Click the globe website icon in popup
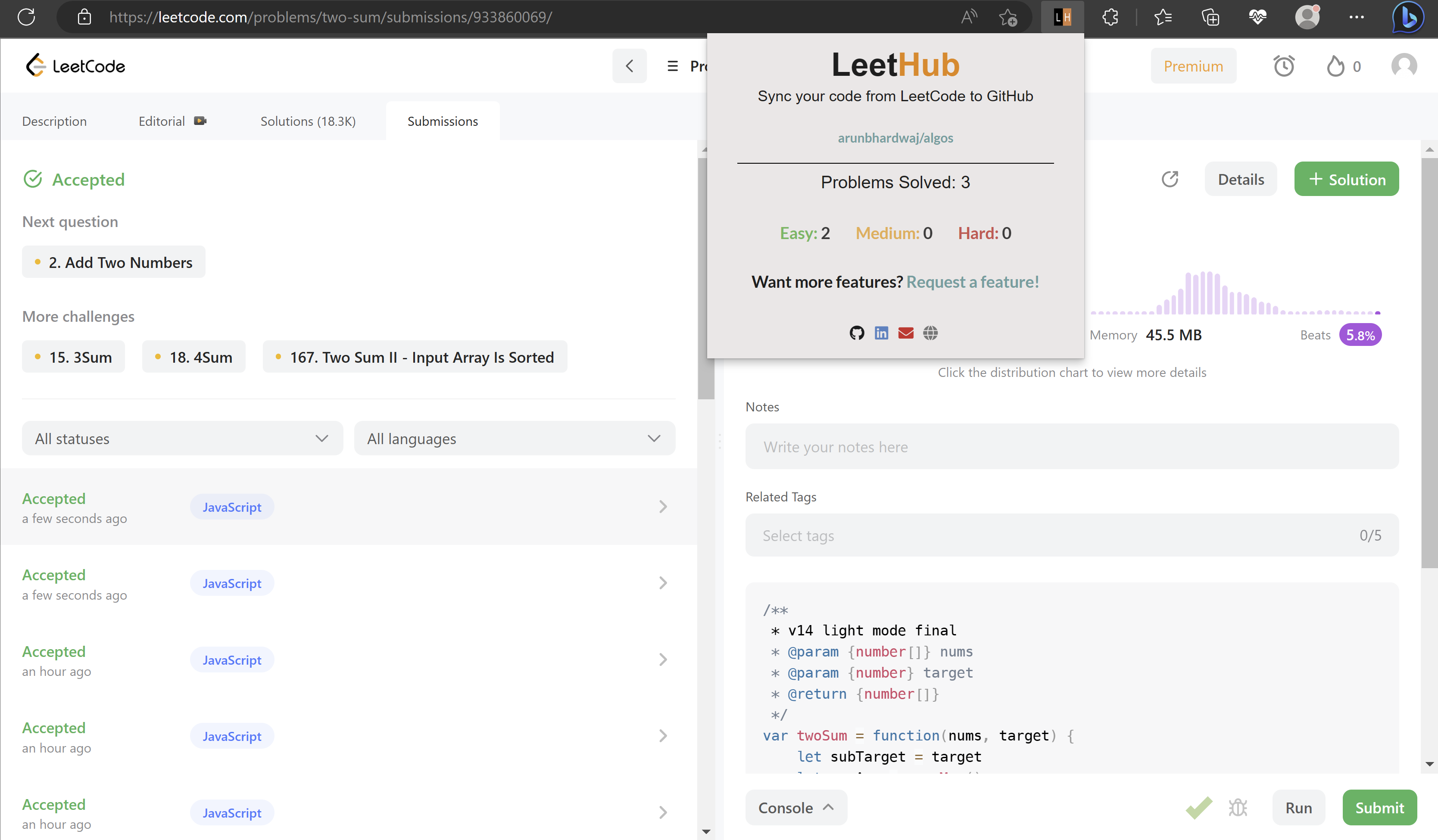This screenshot has height=840, width=1438. tap(930, 333)
